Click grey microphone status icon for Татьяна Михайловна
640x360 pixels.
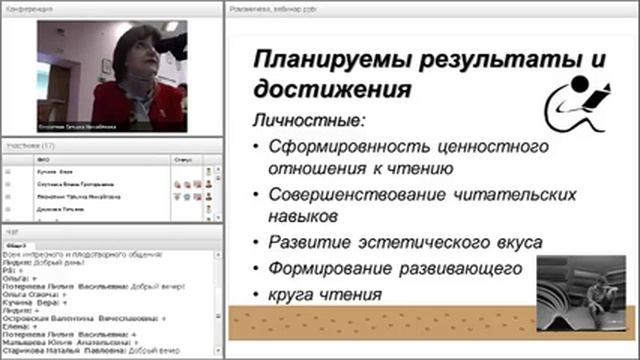click(x=178, y=197)
